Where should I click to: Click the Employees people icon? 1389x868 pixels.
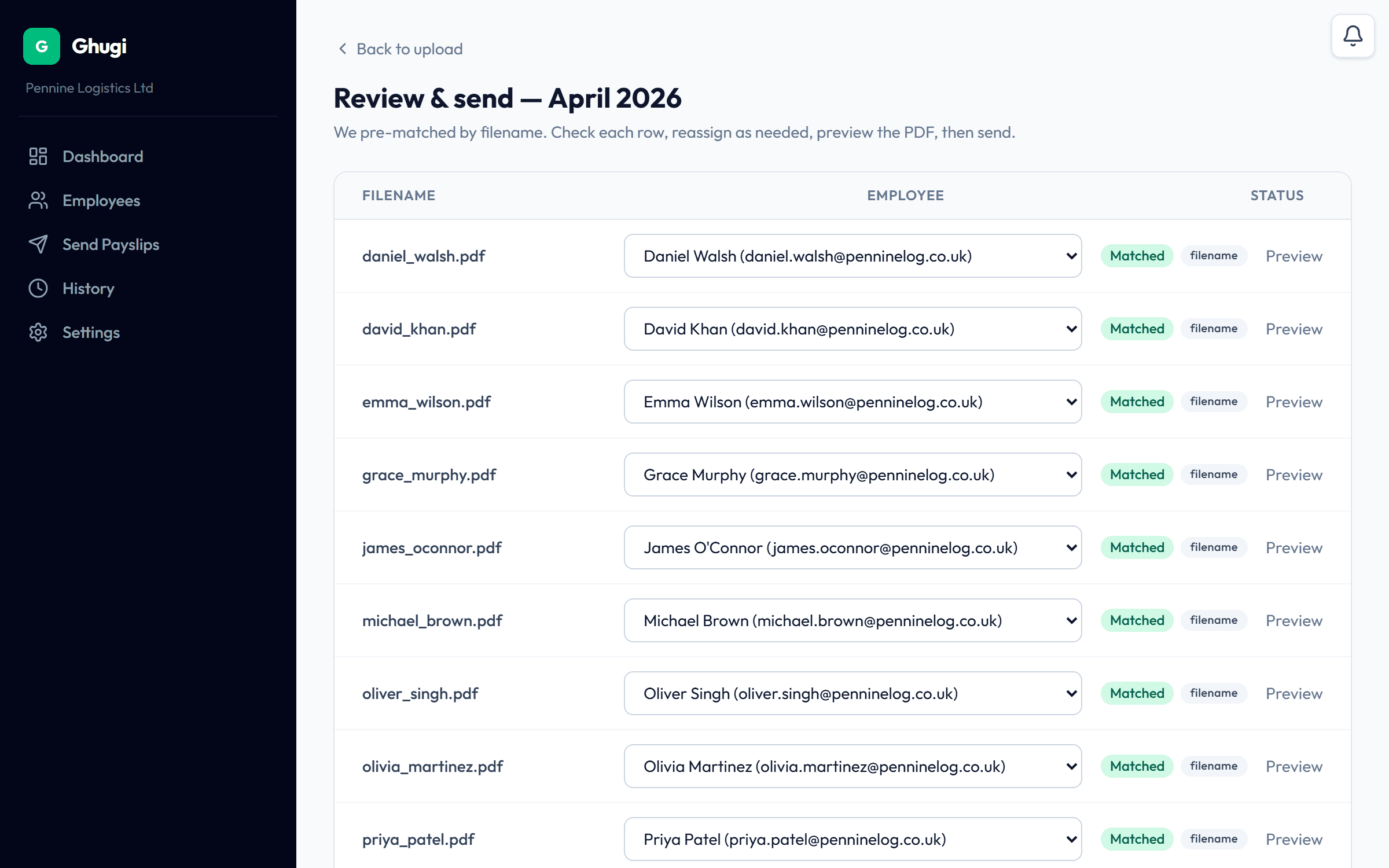(x=38, y=200)
